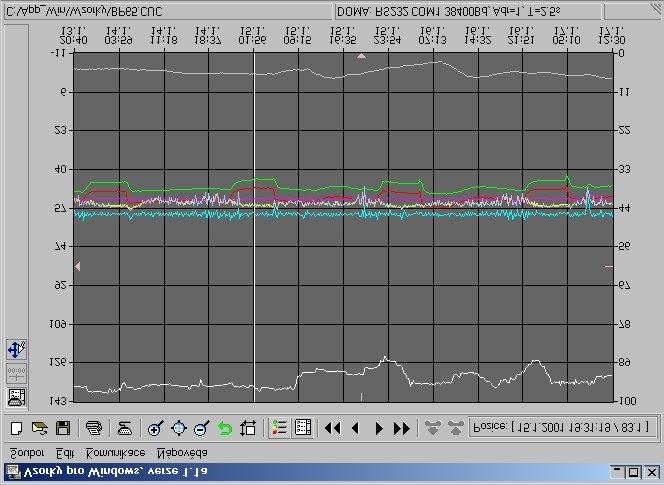Viewport: 664px width, 485px height.
Task: Jump forward with the double-right arrow
Action: (x=402, y=429)
